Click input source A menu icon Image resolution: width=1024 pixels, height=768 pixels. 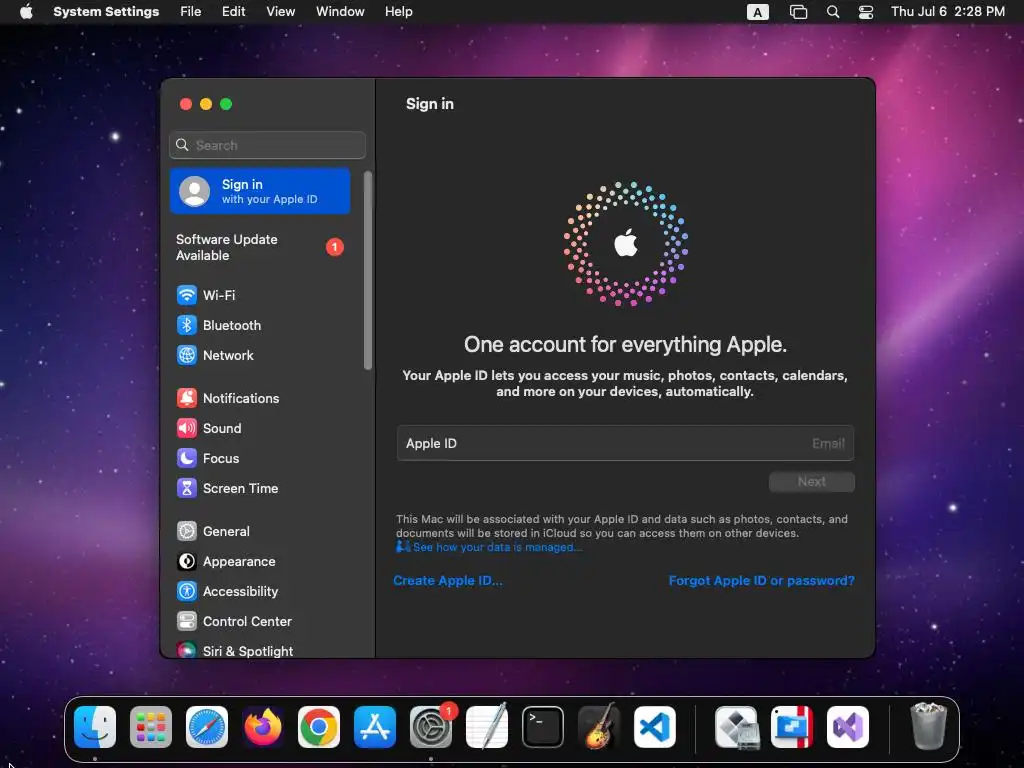point(758,12)
